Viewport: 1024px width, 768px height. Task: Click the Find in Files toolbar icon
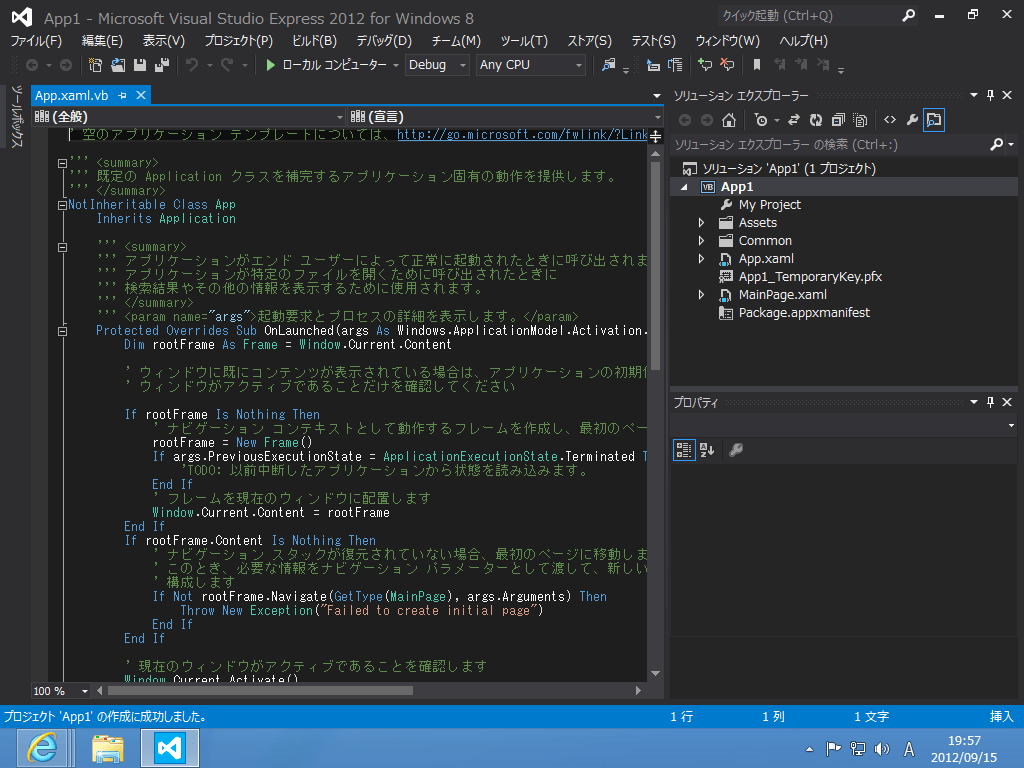click(609, 65)
